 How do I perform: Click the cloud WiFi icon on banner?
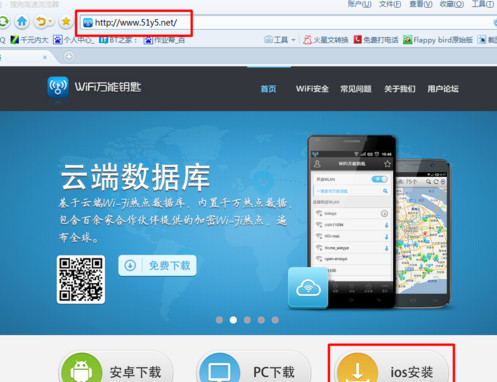[x=308, y=287]
